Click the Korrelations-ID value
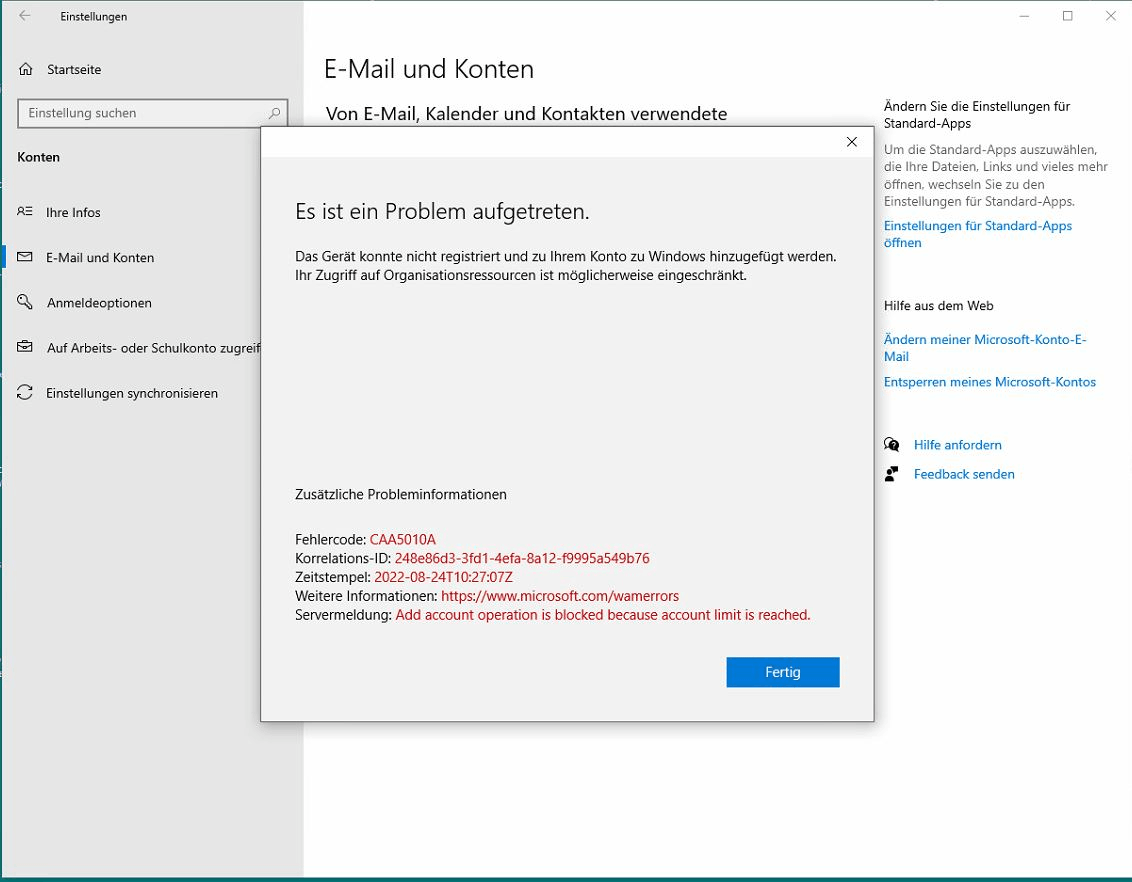The width and height of the screenshot is (1132, 882). click(522, 558)
